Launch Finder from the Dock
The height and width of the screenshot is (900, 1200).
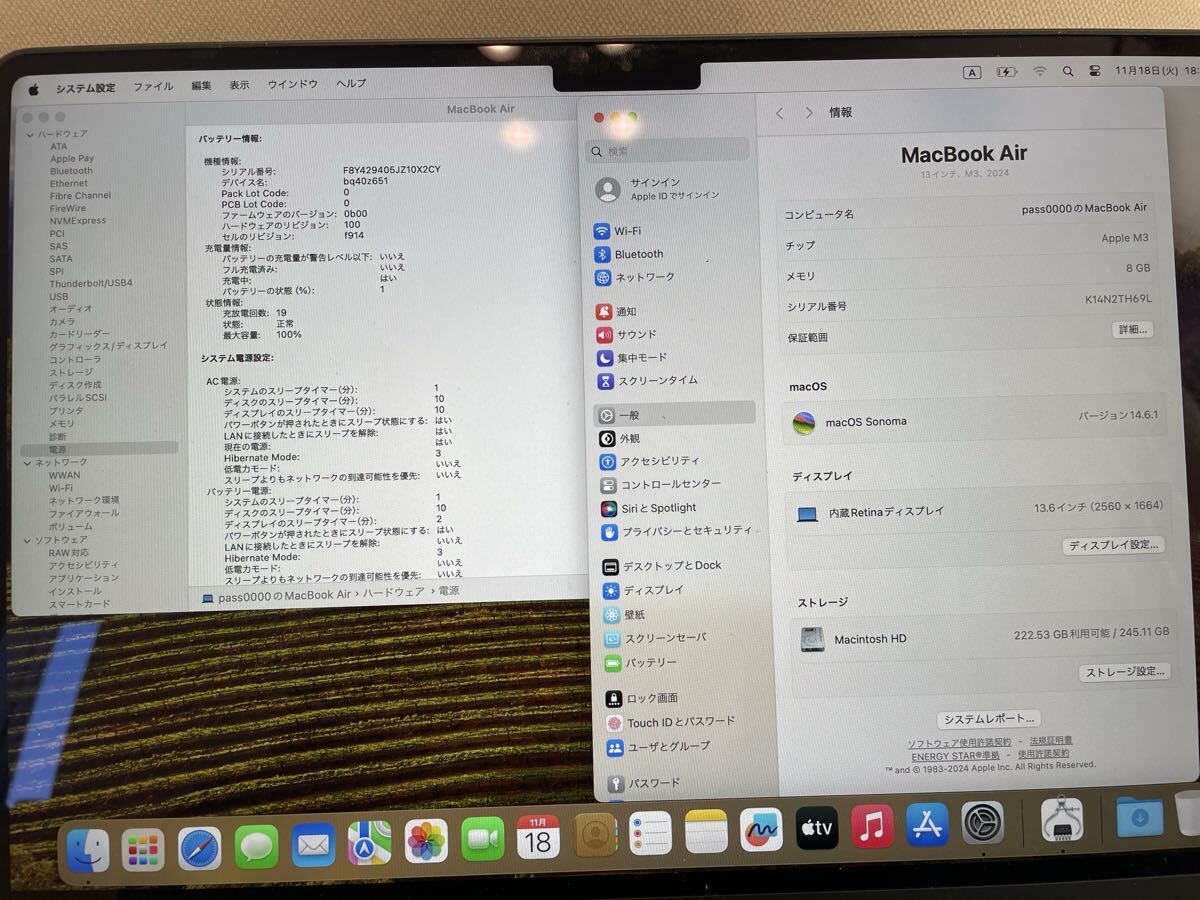(87, 850)
